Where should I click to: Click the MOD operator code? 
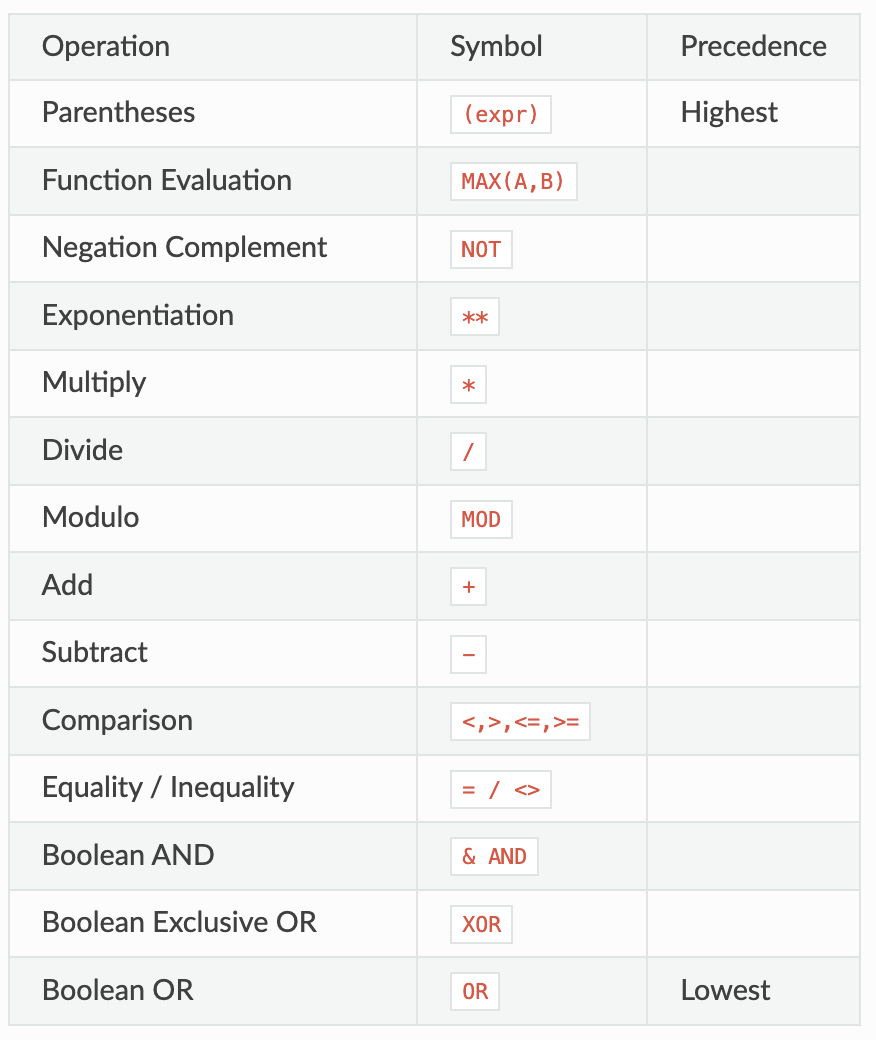tap(481, 519)
